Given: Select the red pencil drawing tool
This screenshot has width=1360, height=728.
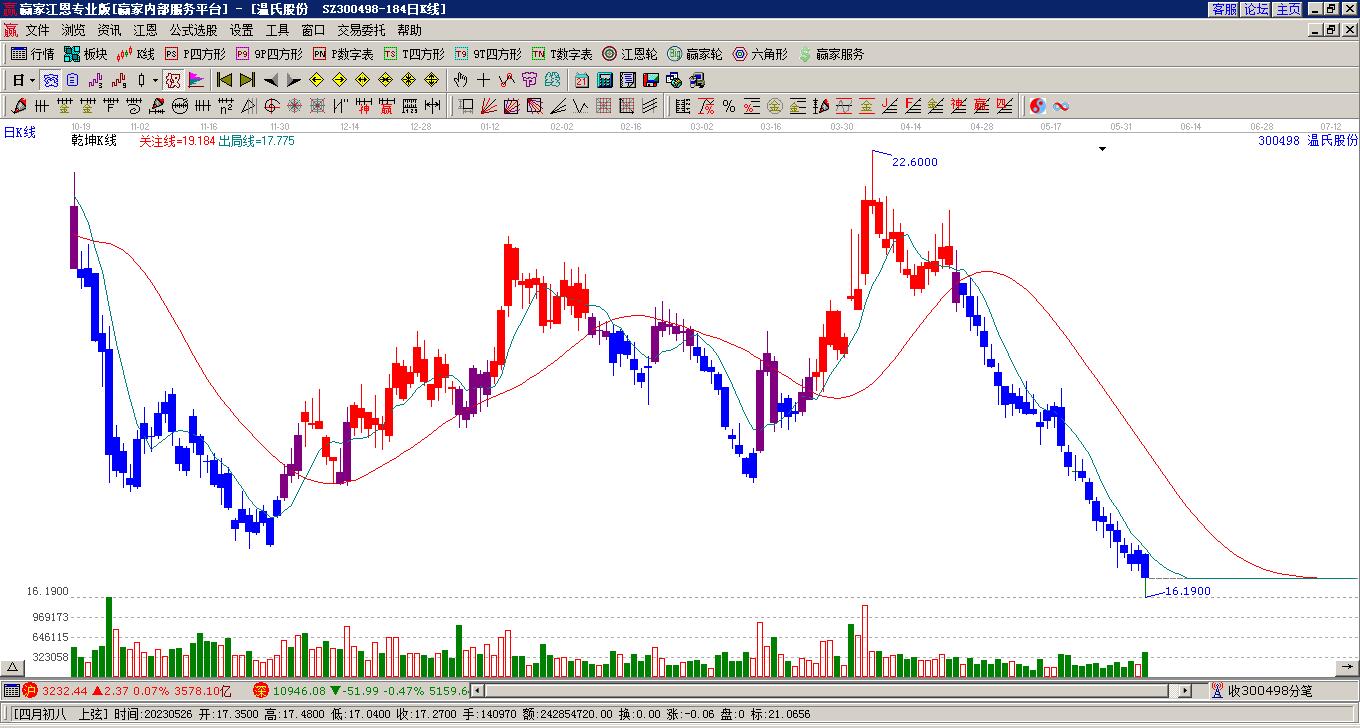Looking at the screenshot, I should (19, 106).
